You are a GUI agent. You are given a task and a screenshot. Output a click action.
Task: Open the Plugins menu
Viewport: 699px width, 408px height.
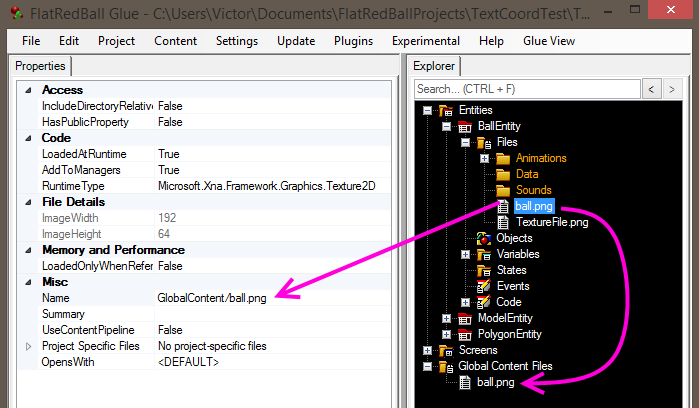[x=353, y=41]
